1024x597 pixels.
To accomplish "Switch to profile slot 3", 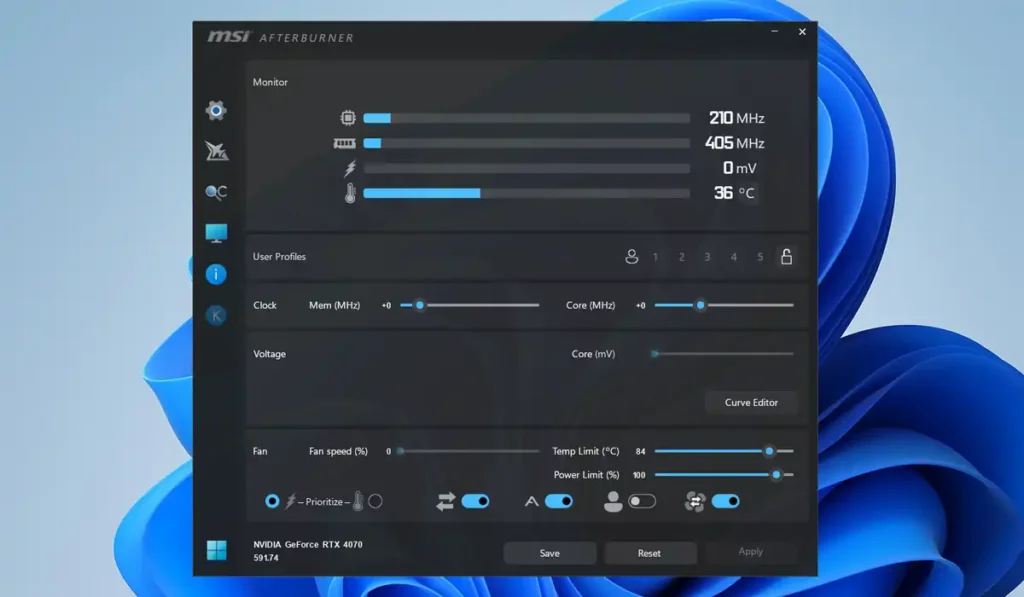I will [x=707, y=257].
